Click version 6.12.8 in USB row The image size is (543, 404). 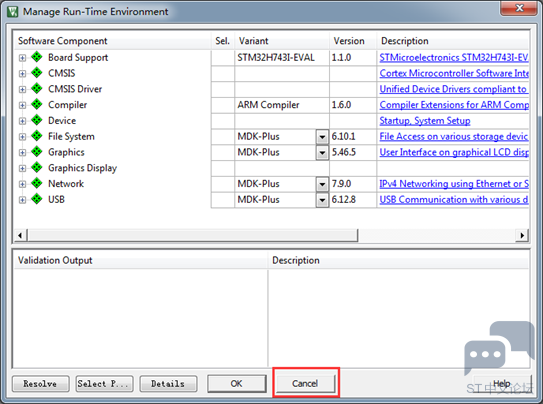pos(344,200)
